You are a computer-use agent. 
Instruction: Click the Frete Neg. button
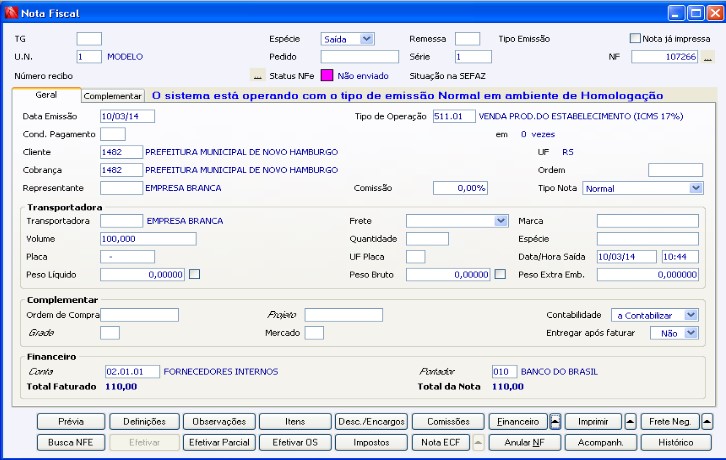pos(670,422)
